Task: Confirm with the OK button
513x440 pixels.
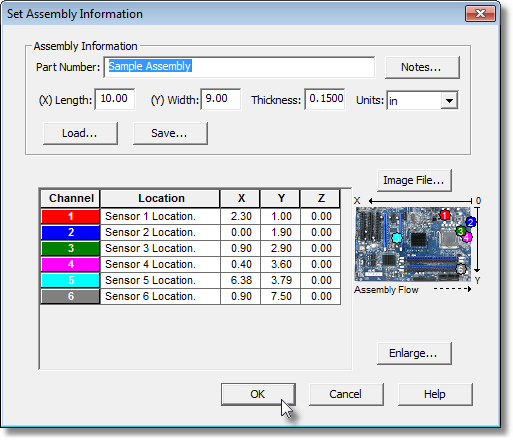Action: pos(258,394)
